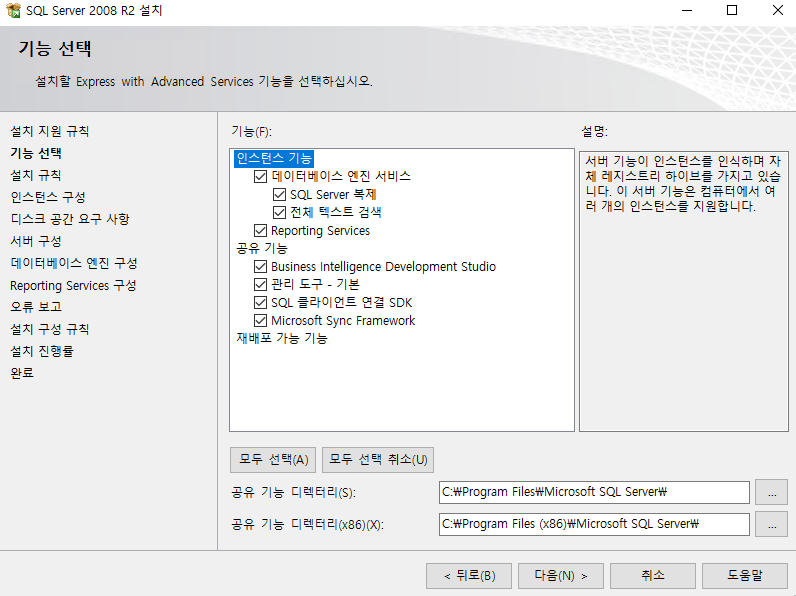Screen dimensions: 796x596
Task: Select the SQL Server 복제 label text
Action: (x=333, y=194)
